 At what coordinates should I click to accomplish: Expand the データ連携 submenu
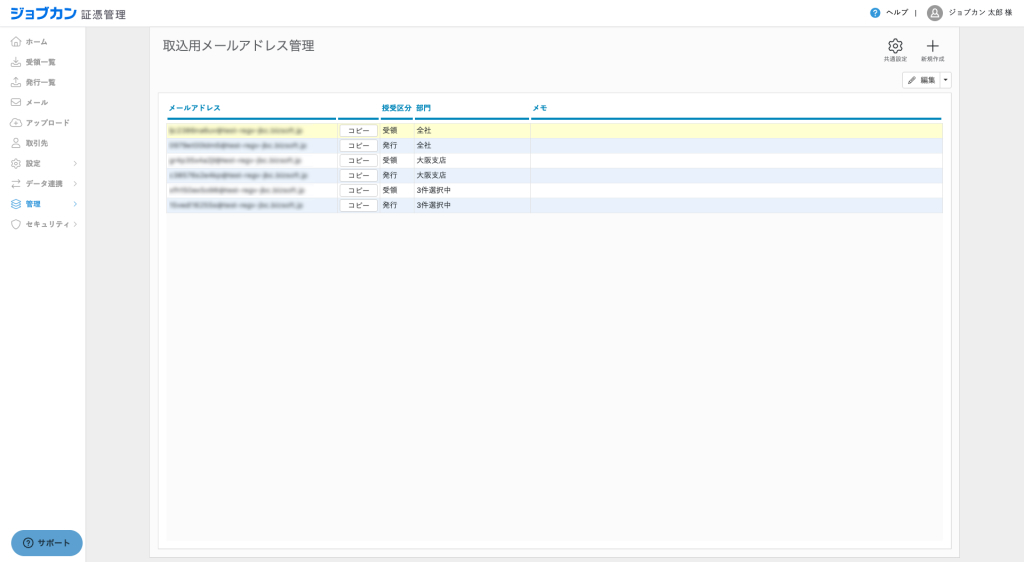[x=75, y=184]
